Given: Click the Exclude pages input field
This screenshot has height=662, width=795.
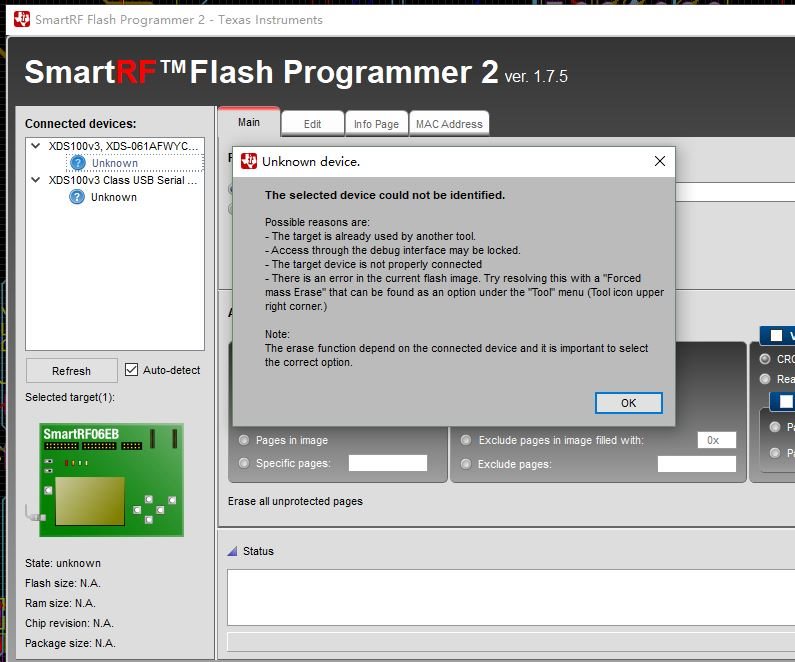Looking at the screenshot, I should pyautogui.click(x=697, y=464).
